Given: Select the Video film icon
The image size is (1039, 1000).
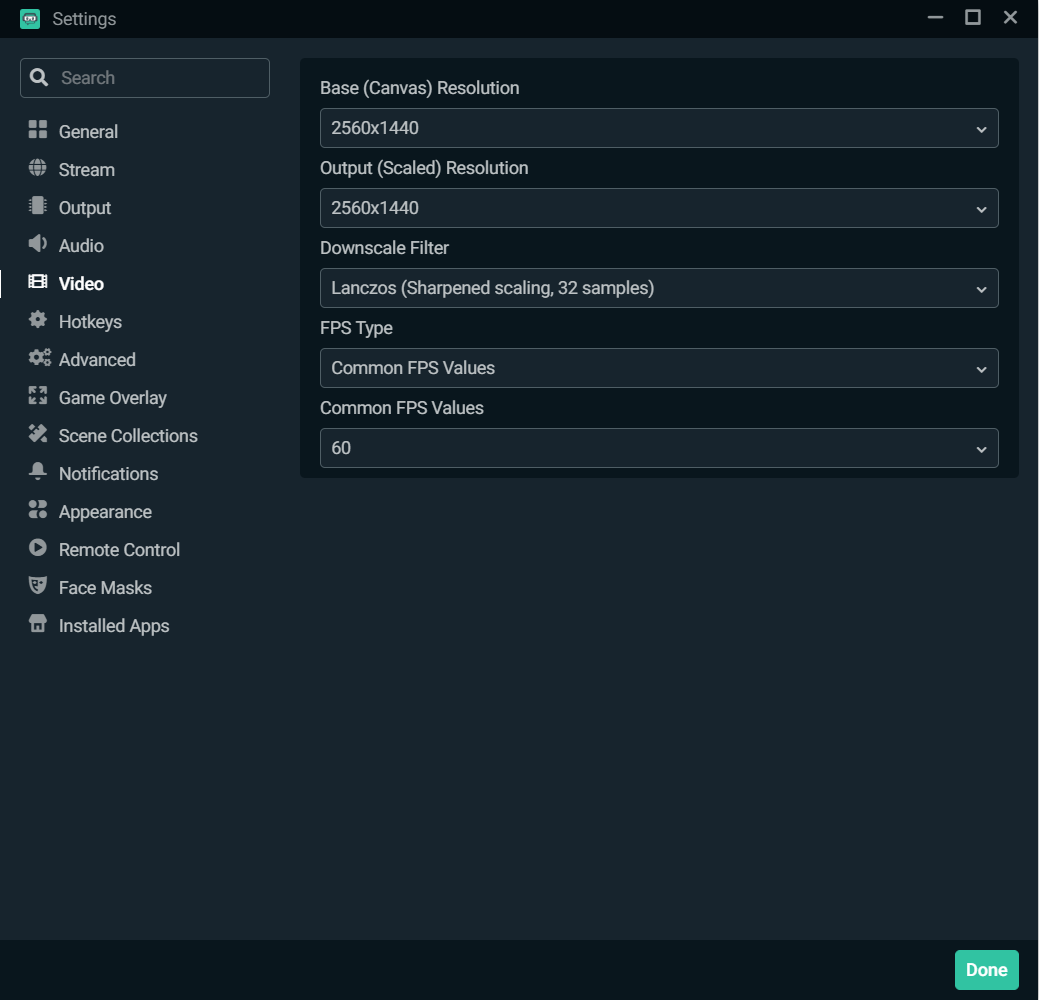Looking at the screenshot, I should click(37, 283).
